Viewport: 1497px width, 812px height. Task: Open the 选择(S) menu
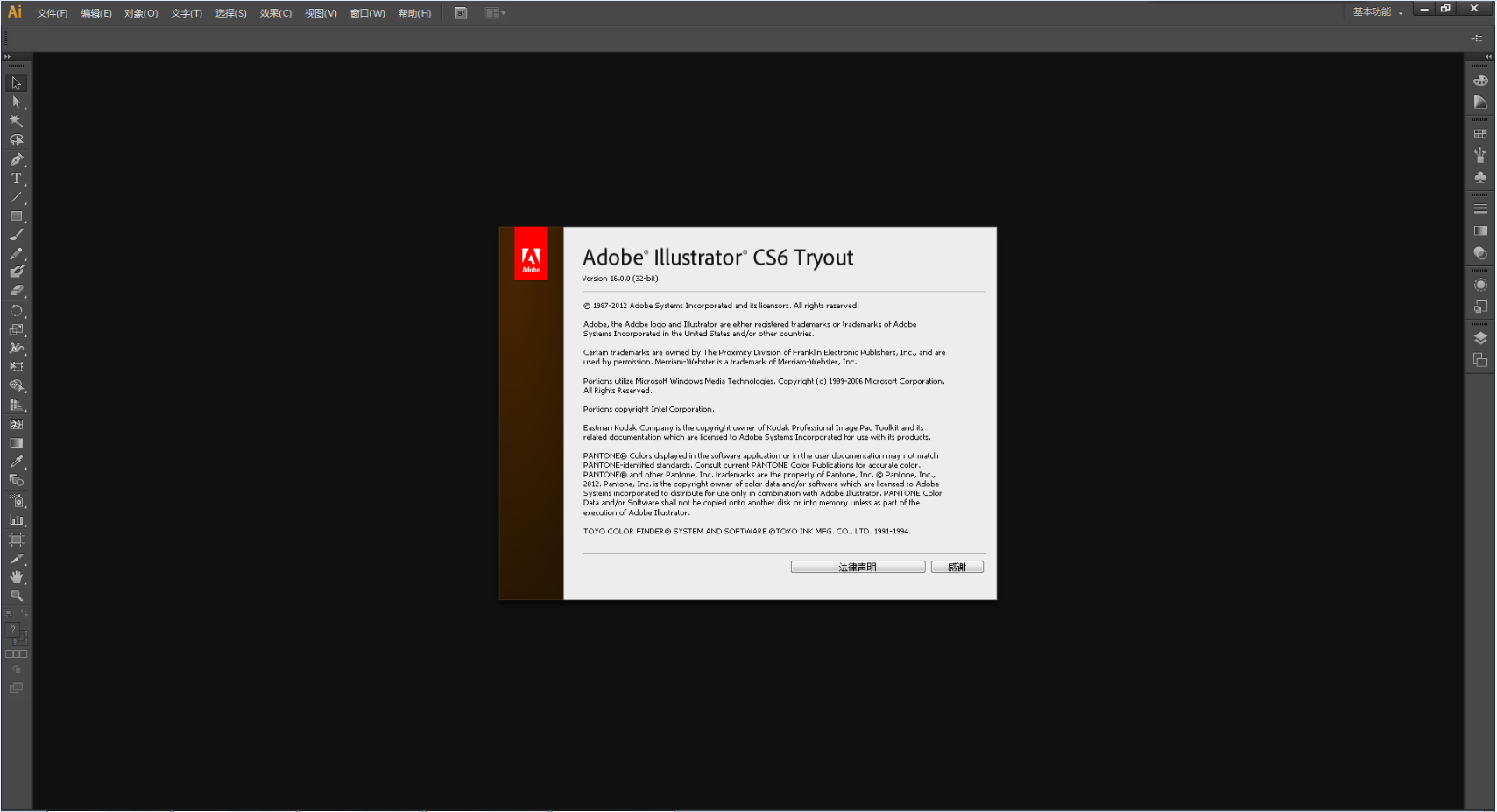click(x=231, y=13)
